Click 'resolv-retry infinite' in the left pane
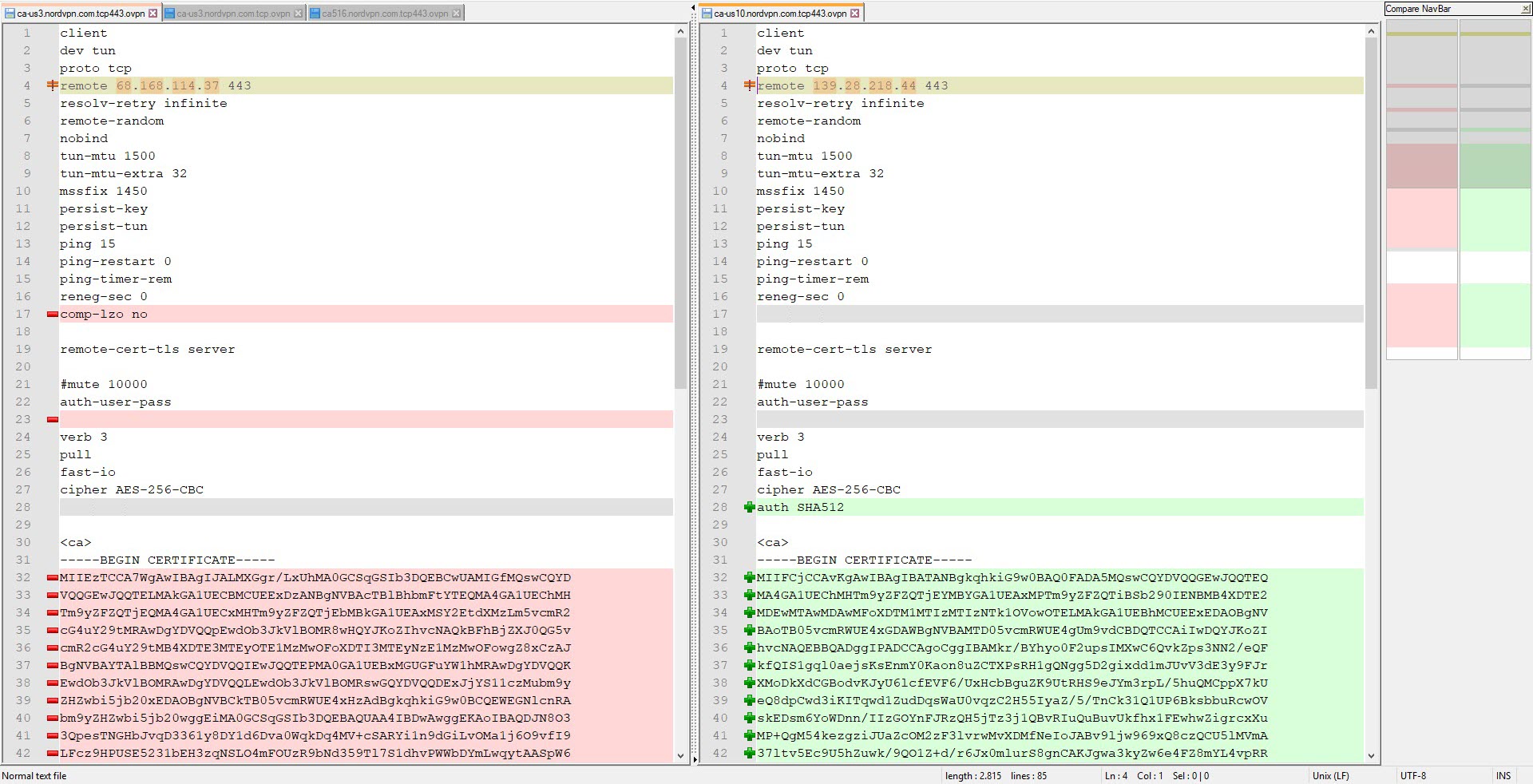This screenshot has height=784, width=1533. [144, 104]
